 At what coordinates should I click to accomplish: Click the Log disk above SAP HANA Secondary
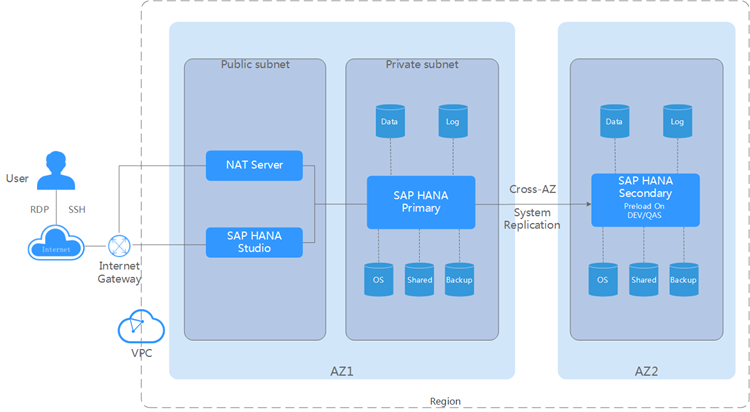677,121
